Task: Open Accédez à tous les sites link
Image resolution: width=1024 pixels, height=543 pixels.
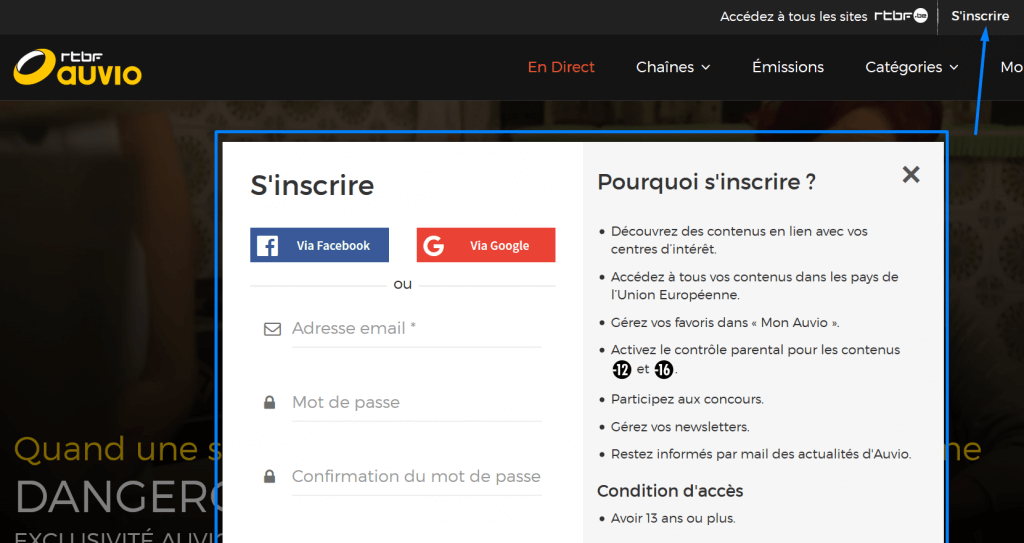Action: [793, 16]
